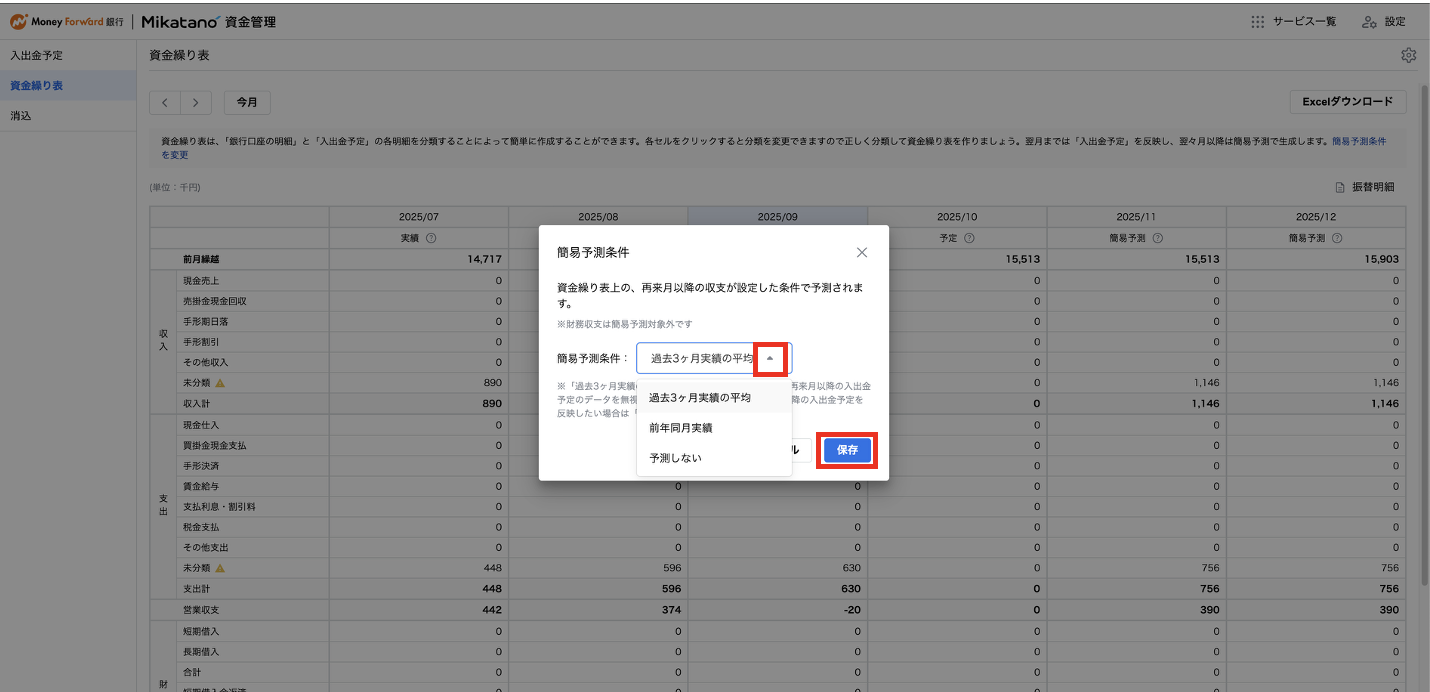
Task: Follow the 簡易予測条件を変更 link
Action: (x=1358, y=141)
